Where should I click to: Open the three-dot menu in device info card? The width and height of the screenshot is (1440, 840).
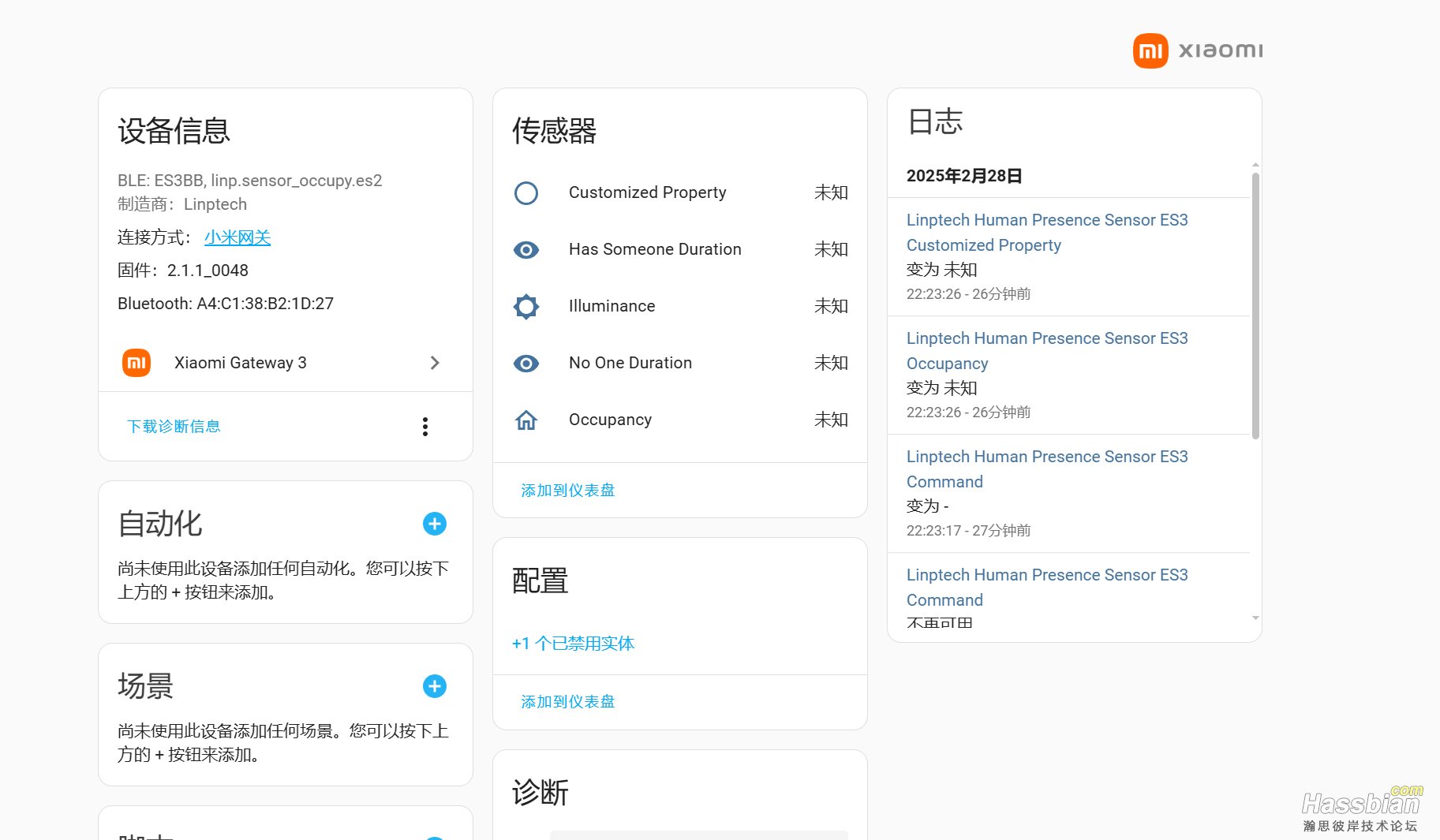click(425, 427)
